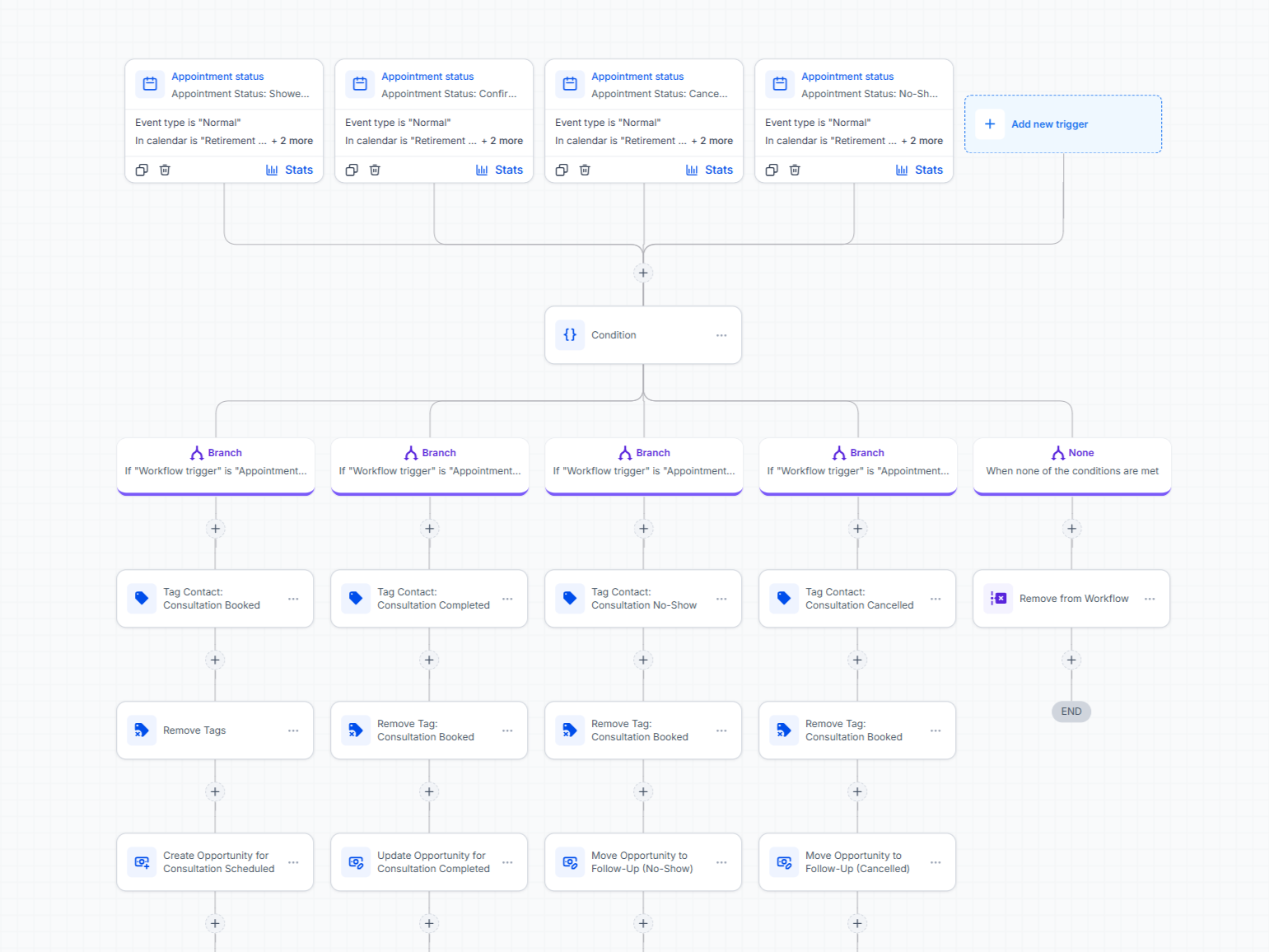Viewport: 1269px width, 952px height.
Task: Open the Condition node's three-dot menu
Action: (x=721, y=335)
